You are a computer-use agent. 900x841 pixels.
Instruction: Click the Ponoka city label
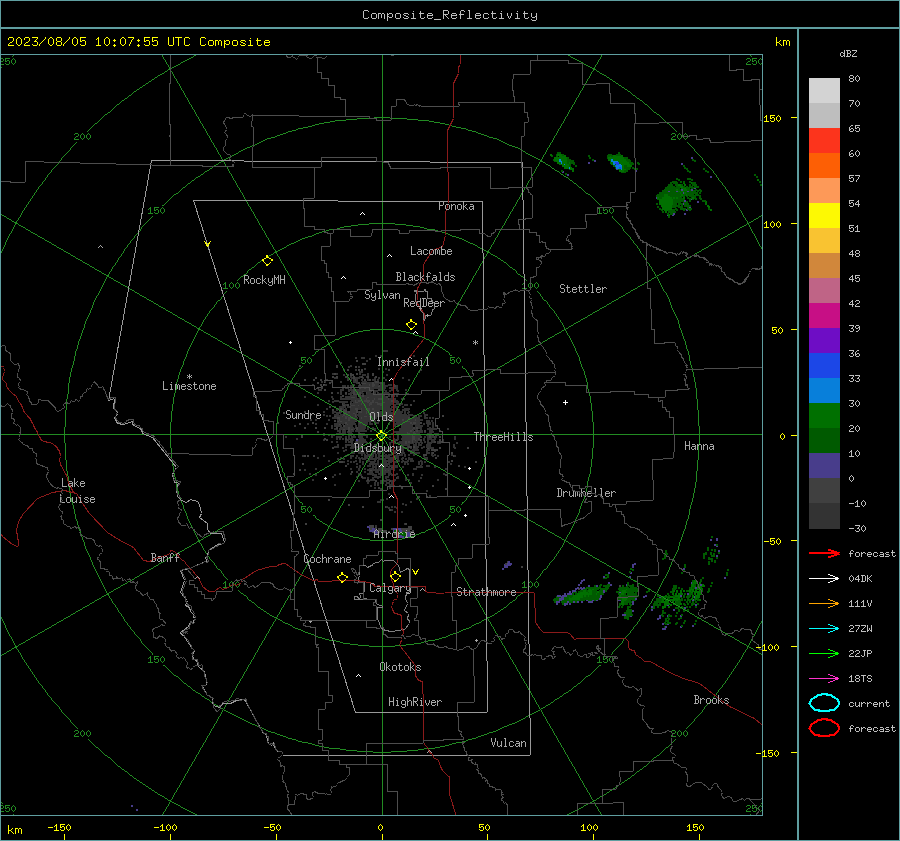click(456, 206)
